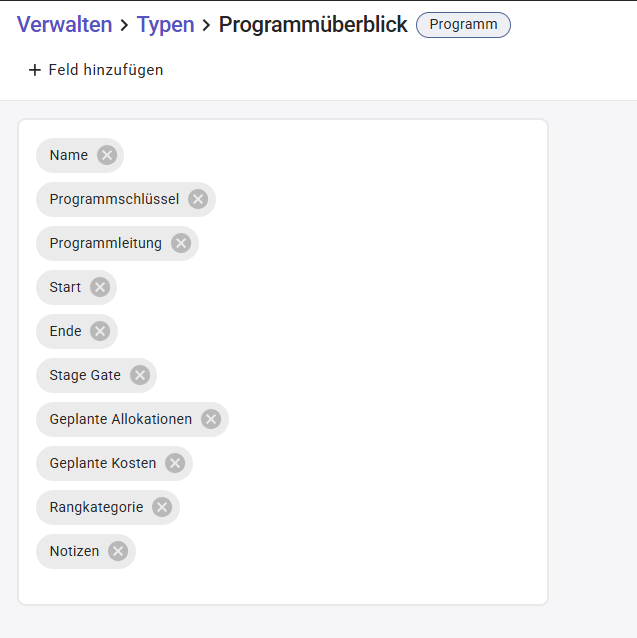Viewport: 637px width, 638px height.
Task: Select the Name chip label
Action: click(x=69, y=155)
